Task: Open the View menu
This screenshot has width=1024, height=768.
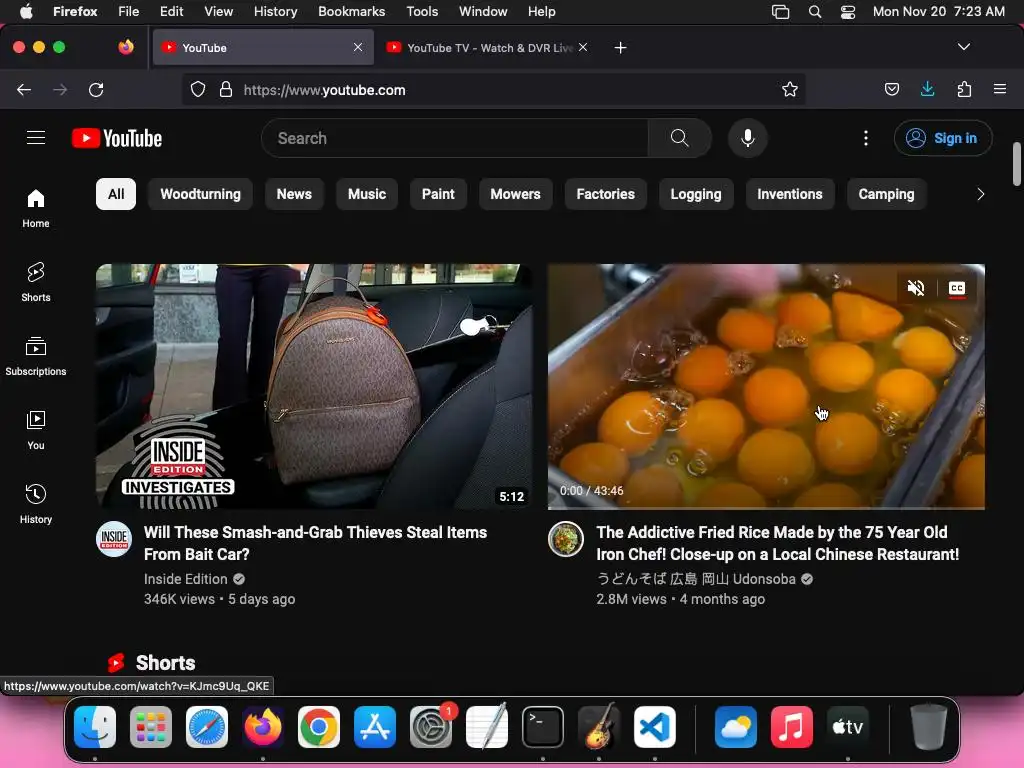Action: pyautogui.click(x=218, y=11)
